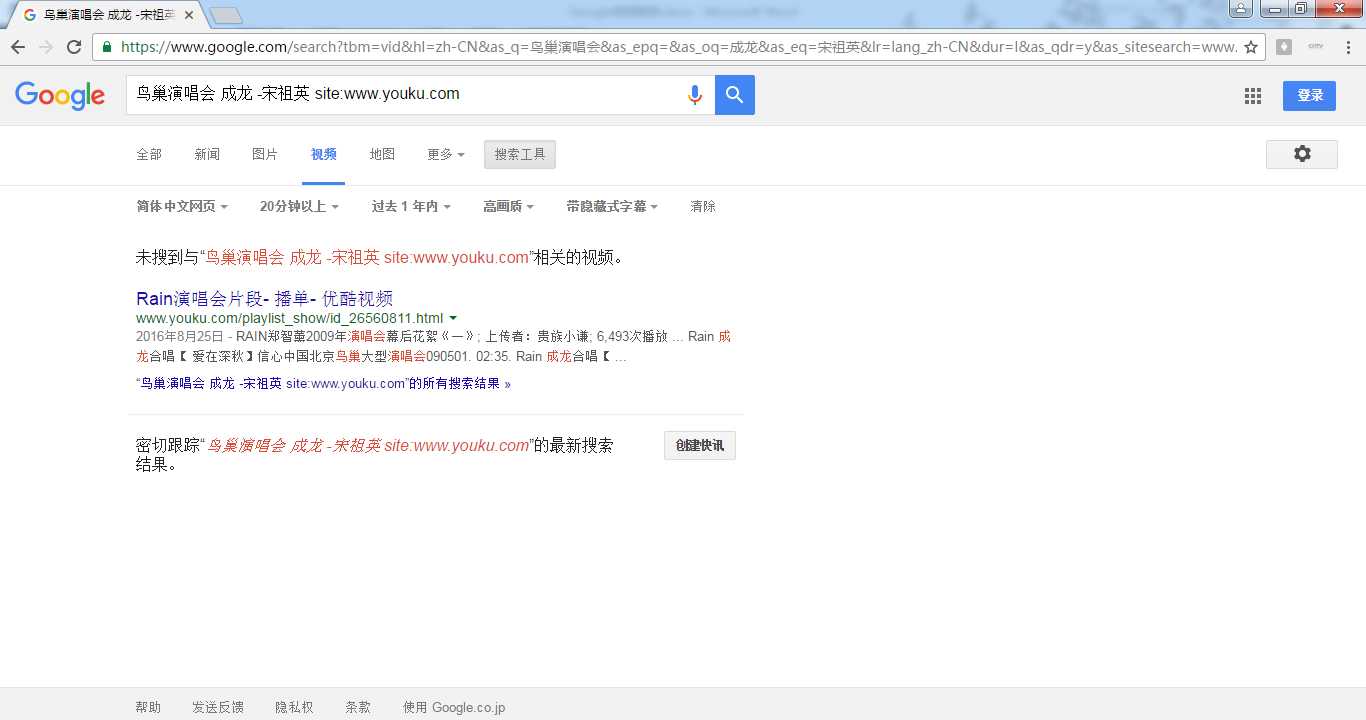Click the 所有搜索结果 link

coord(323,383)
